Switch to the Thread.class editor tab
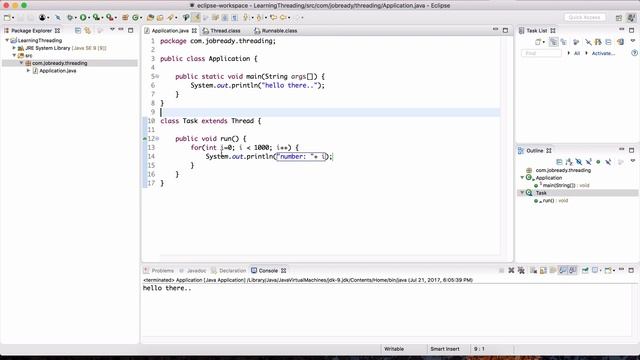640x360 pixels. pos(225,31)
